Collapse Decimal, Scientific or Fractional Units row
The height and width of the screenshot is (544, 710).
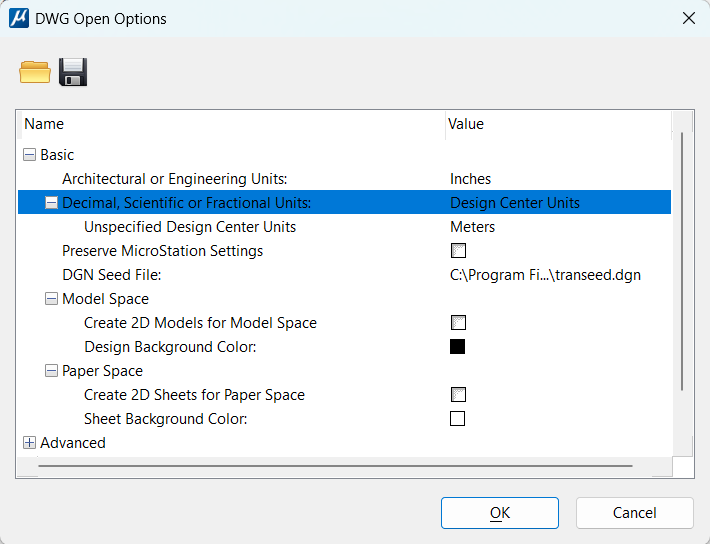(x=51, y=203)
